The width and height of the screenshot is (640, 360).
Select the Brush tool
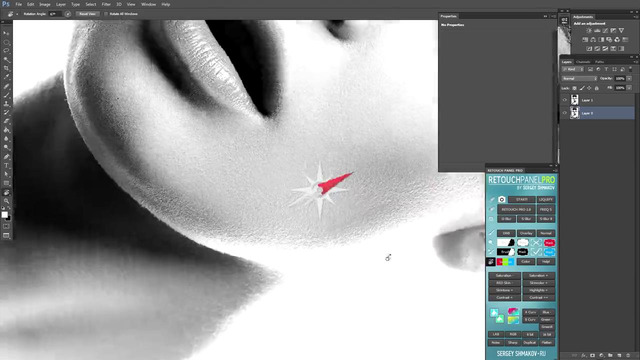click(x=6, y=95)
